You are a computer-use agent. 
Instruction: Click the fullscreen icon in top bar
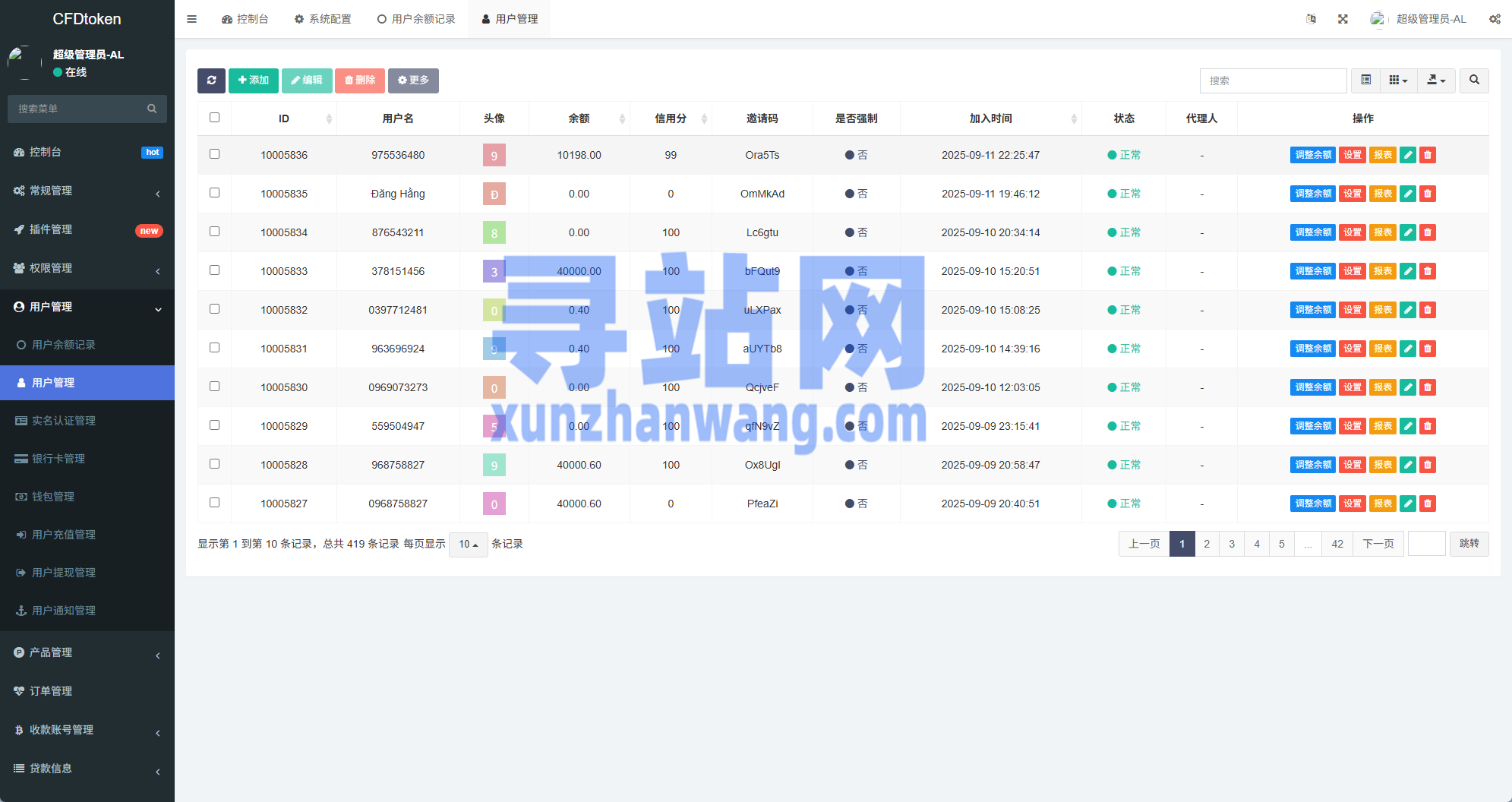point(1343,19)
